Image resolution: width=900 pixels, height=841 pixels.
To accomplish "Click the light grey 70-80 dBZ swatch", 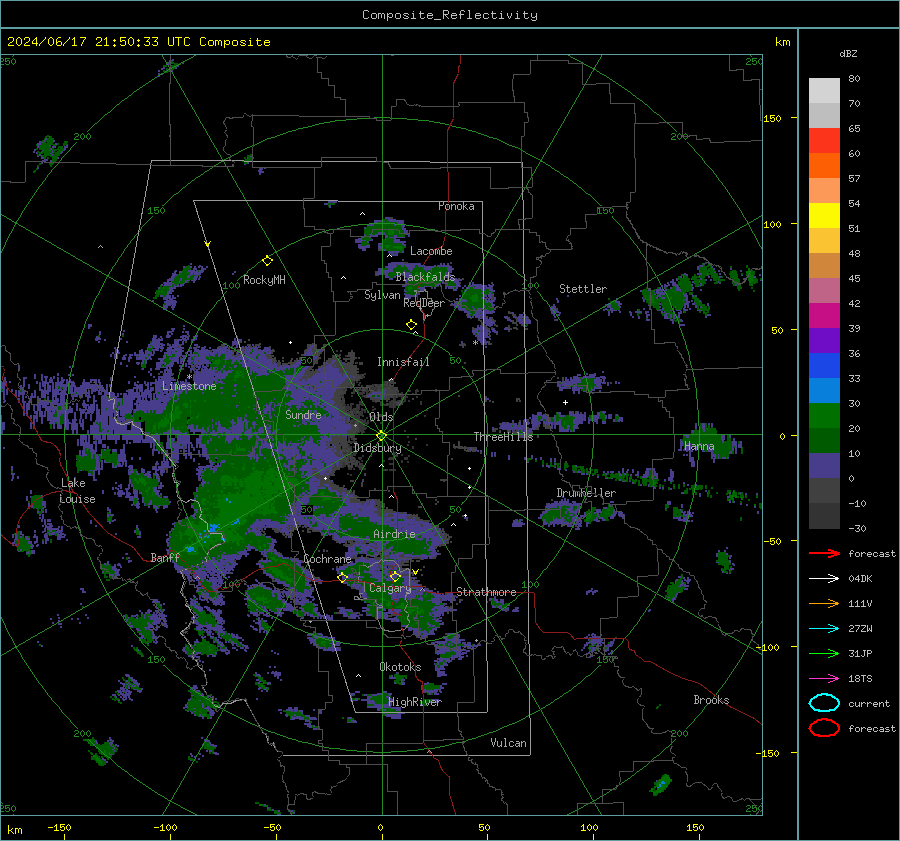I will pyautogui.click(x=824, y=91).
